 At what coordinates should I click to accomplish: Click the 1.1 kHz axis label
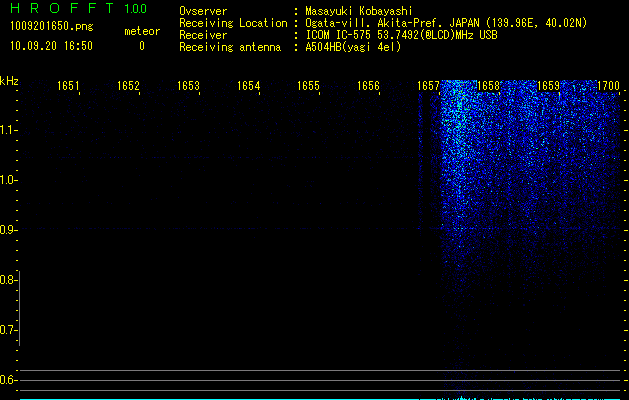coord(8,130)
